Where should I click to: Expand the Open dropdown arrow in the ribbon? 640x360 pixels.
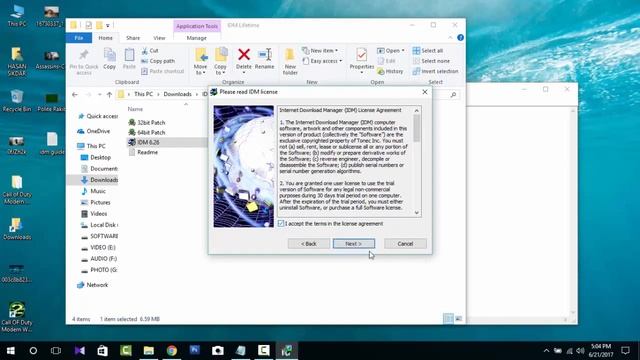pos(403,51)
